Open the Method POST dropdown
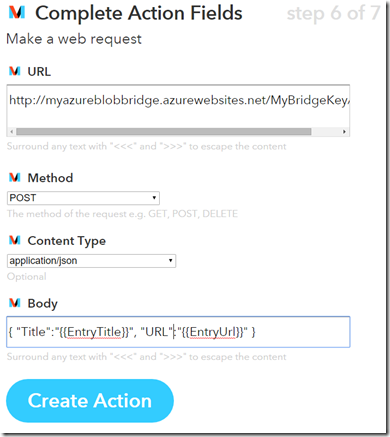 click(83, 198)
